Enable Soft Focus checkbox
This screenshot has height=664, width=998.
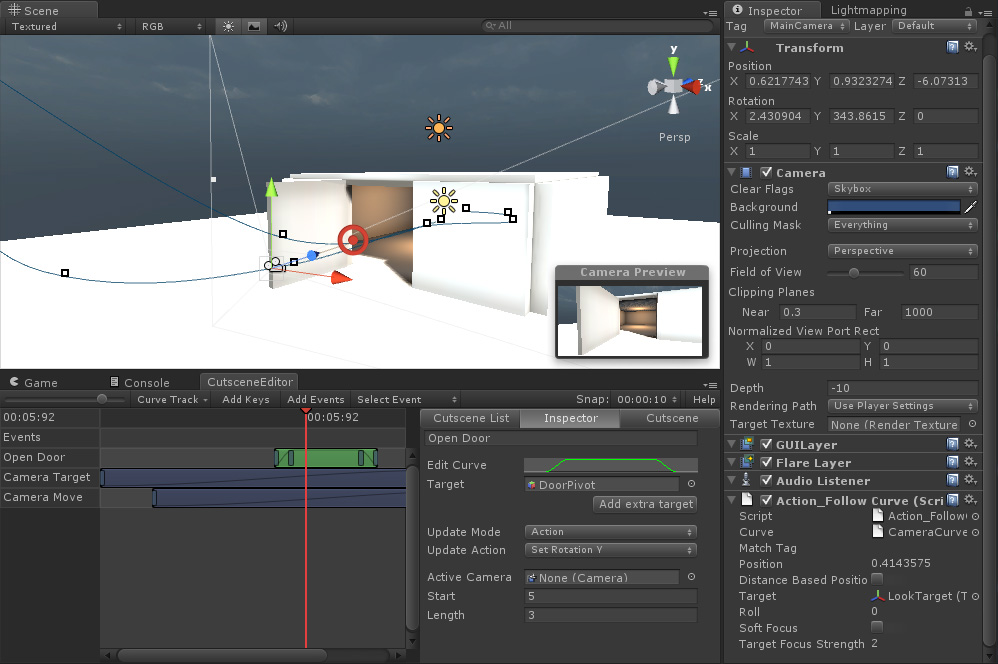[x=876, y=627]
